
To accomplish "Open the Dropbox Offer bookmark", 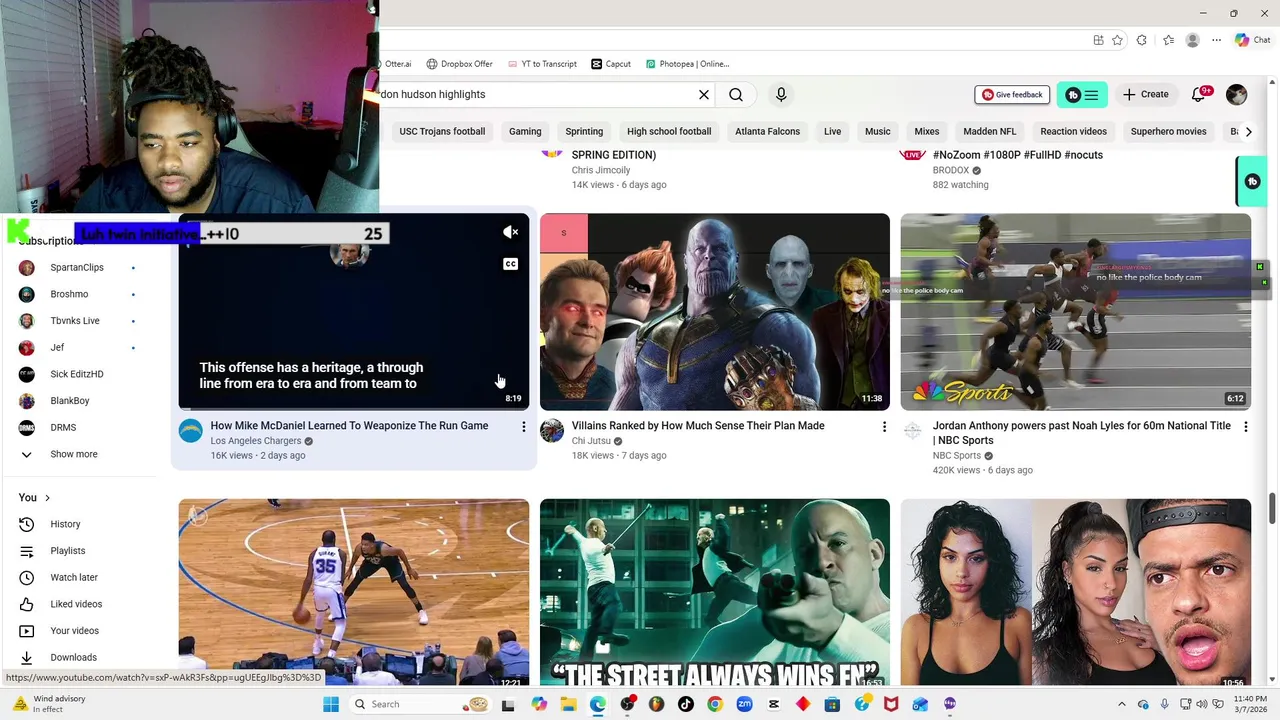I will point(459,64).
